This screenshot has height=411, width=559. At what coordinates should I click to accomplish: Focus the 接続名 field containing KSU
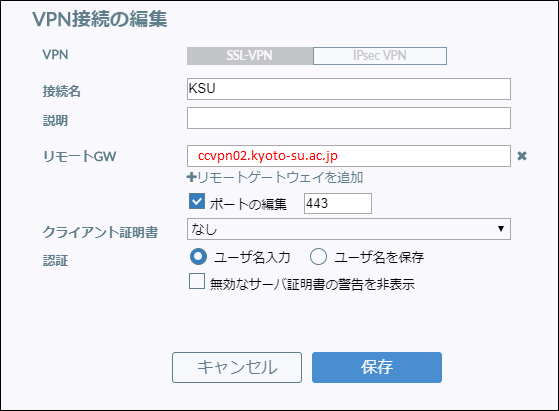[x=349, y=89]
